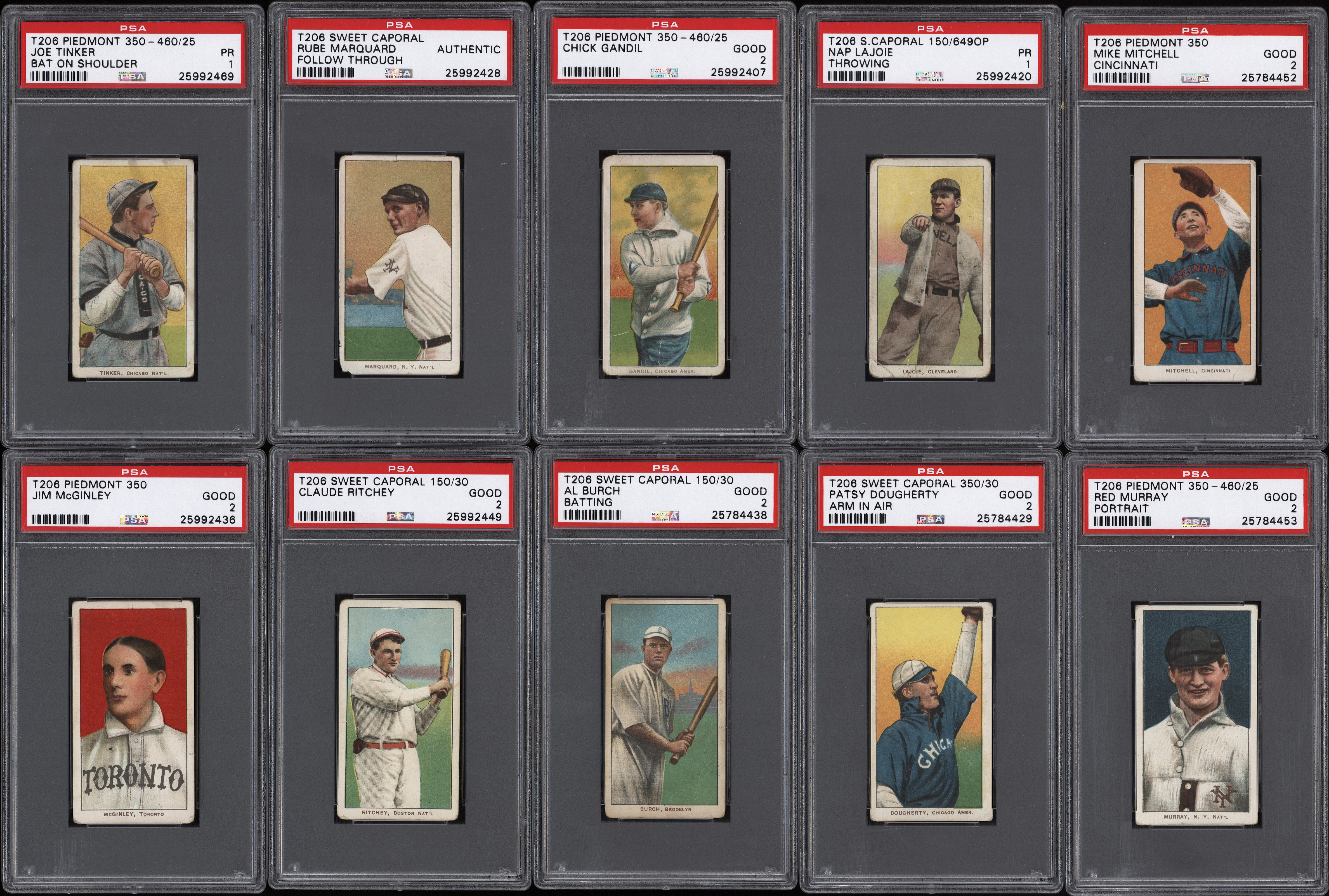Click the text 'MIKE MITCHELL'
The width and height of the screenshot is (1329, 896).
pos(1136,54)
